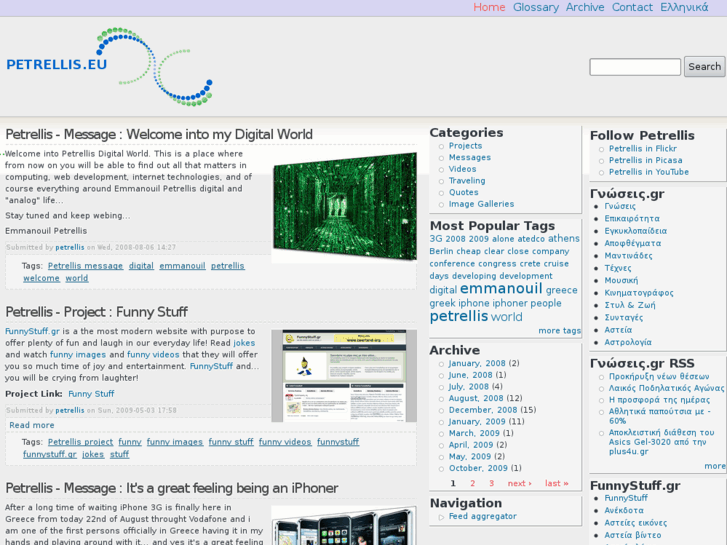Visit Petrellis in Picasa

coord(645,160)
